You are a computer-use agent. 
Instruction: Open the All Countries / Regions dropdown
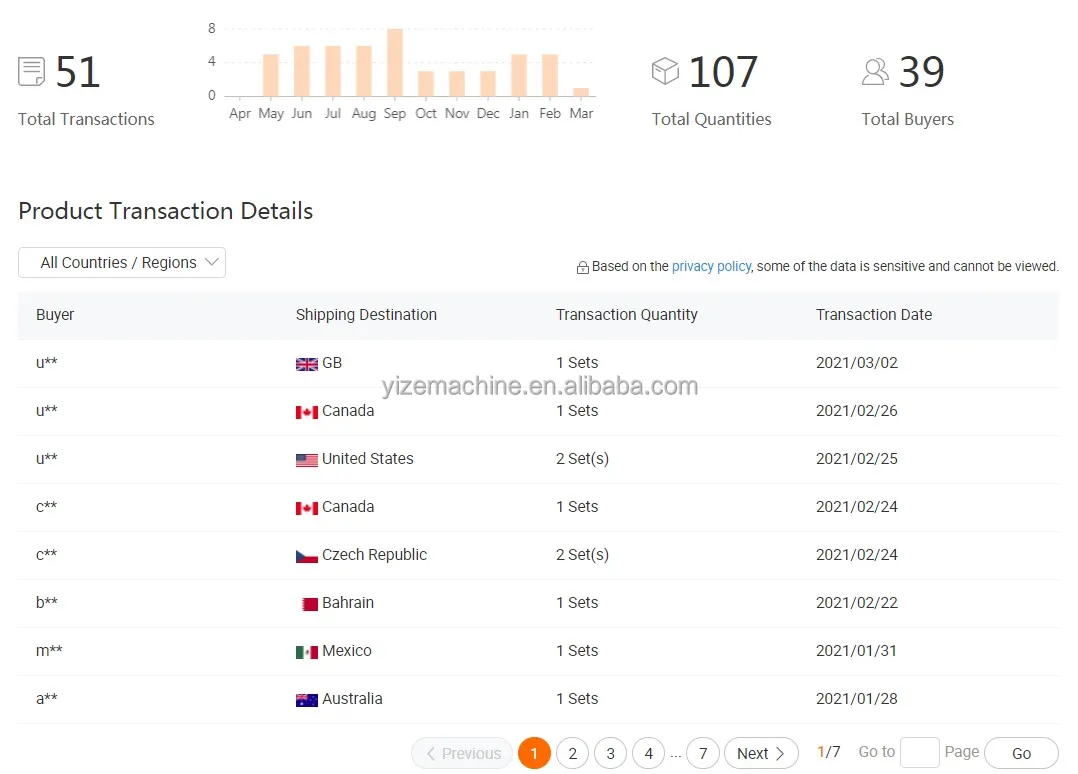pos(122,263)
